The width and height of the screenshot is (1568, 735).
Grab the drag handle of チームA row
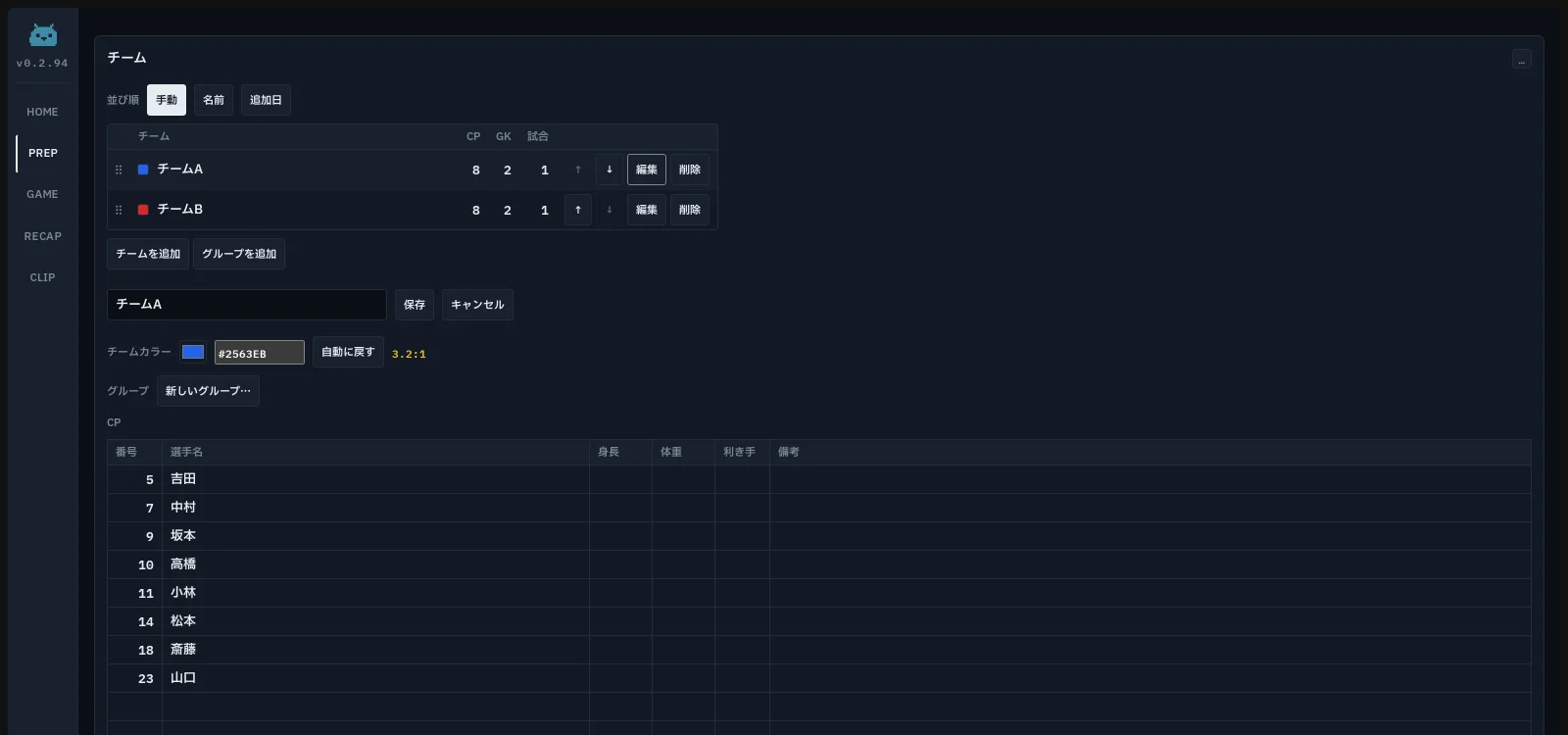click(119, 170)
